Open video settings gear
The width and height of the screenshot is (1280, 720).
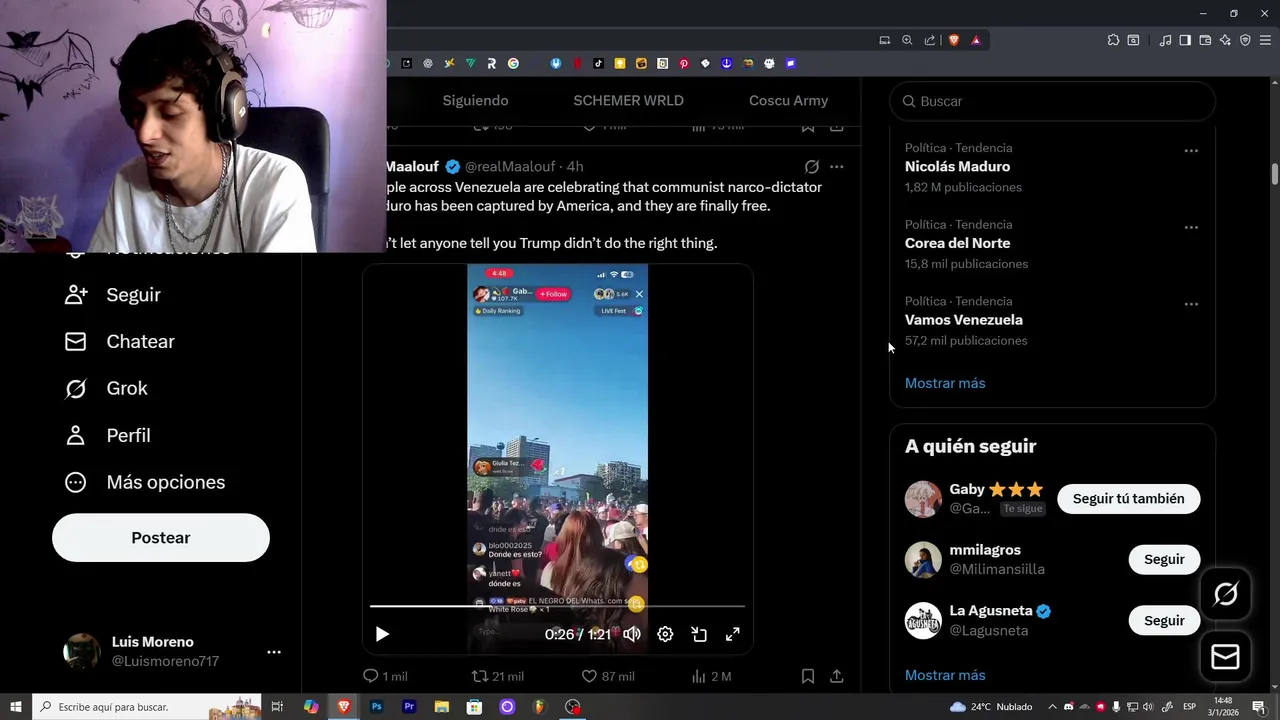click(665, 634)
